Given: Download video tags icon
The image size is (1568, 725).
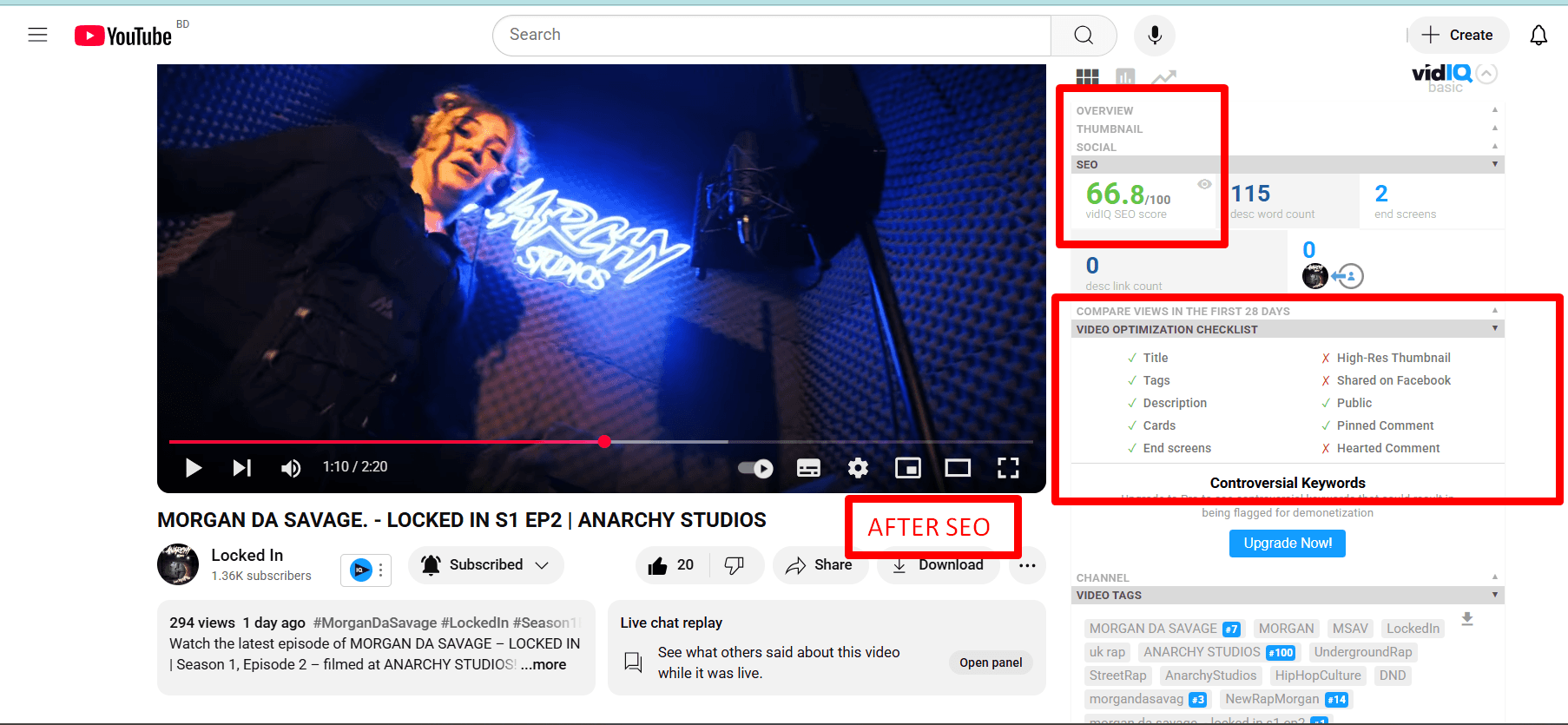Looking at the screenshot, I should (1467, 619).
